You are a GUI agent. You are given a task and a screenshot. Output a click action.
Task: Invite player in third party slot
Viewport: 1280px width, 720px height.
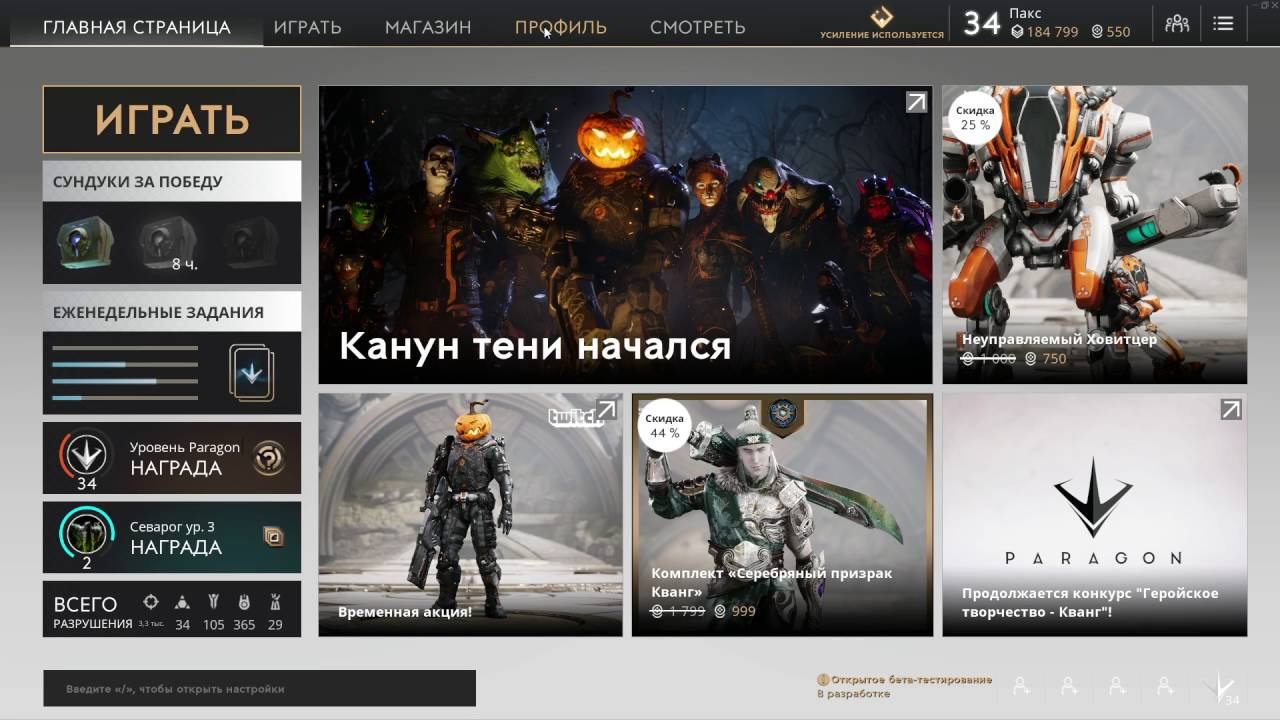(x=1117, y=687)
